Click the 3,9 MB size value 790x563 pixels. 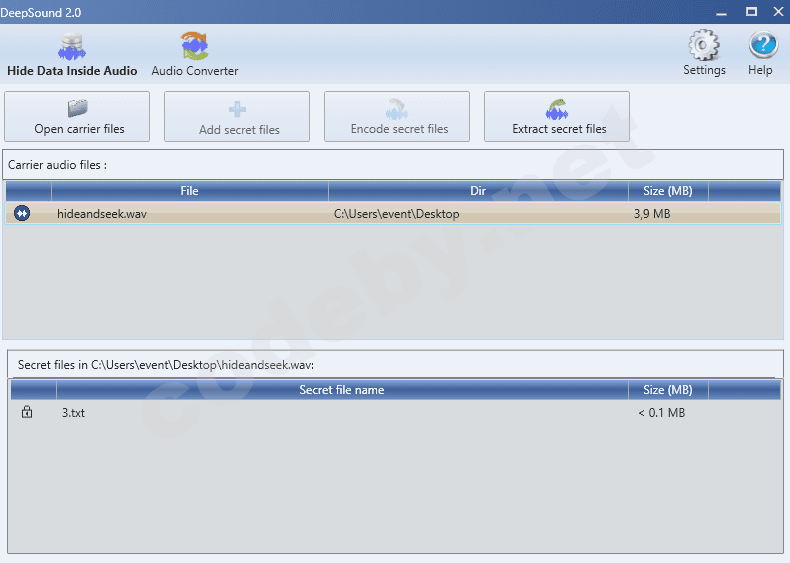pyautogui.click(x=652, y=214)
